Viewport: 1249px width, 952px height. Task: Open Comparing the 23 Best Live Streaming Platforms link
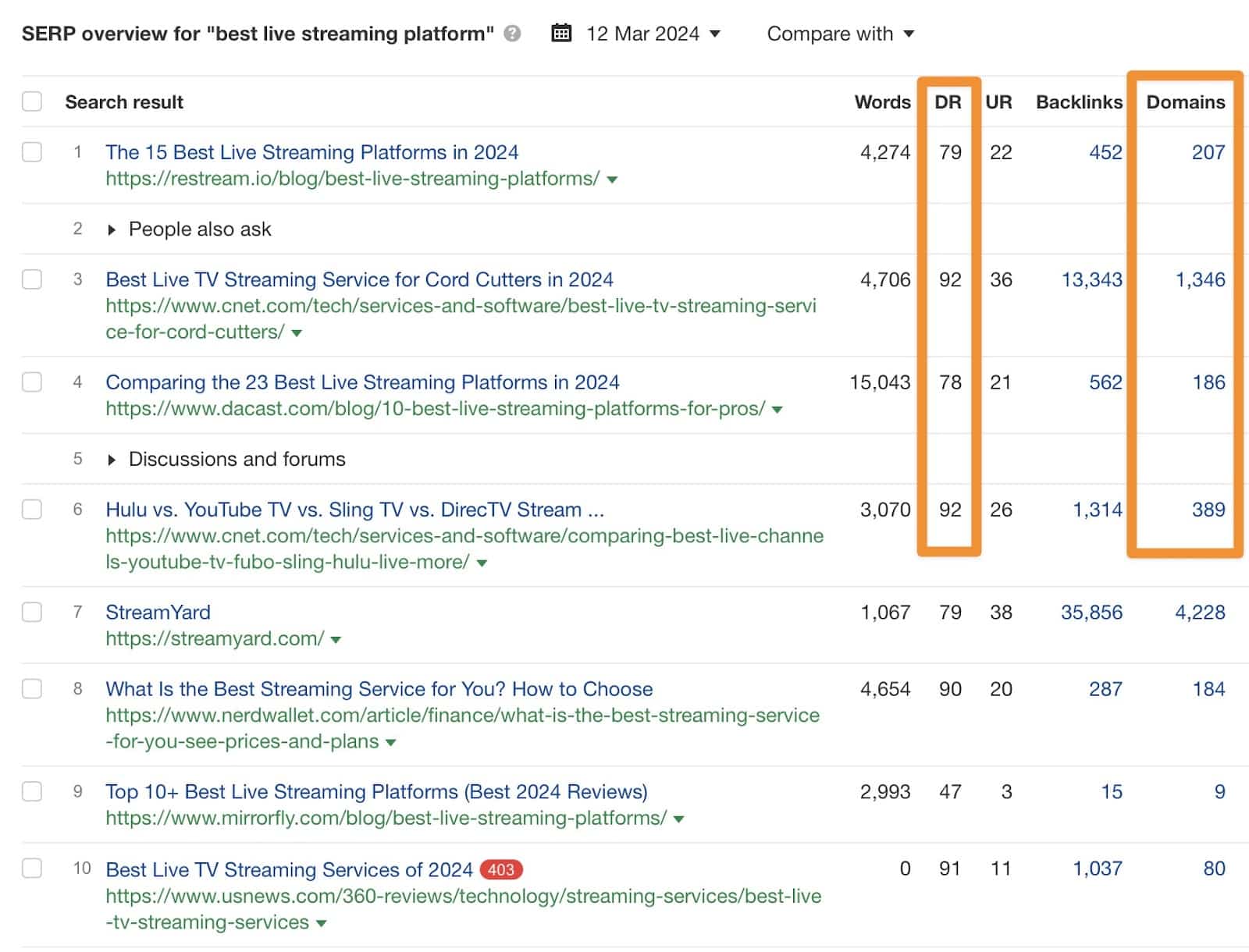(362, 382)
